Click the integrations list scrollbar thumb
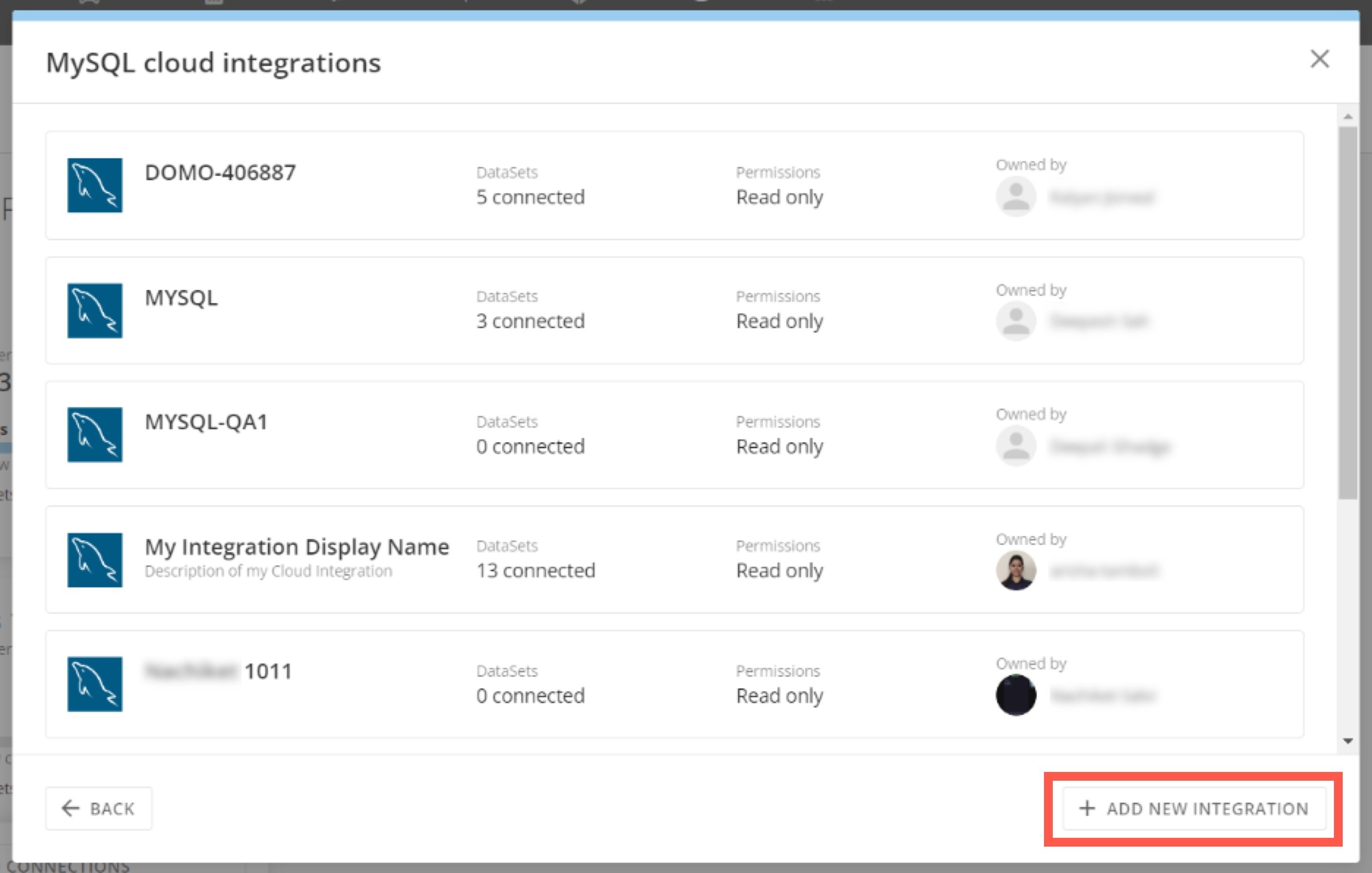1372x873 pixels. pyautogui.click(x=1348, y=313)
